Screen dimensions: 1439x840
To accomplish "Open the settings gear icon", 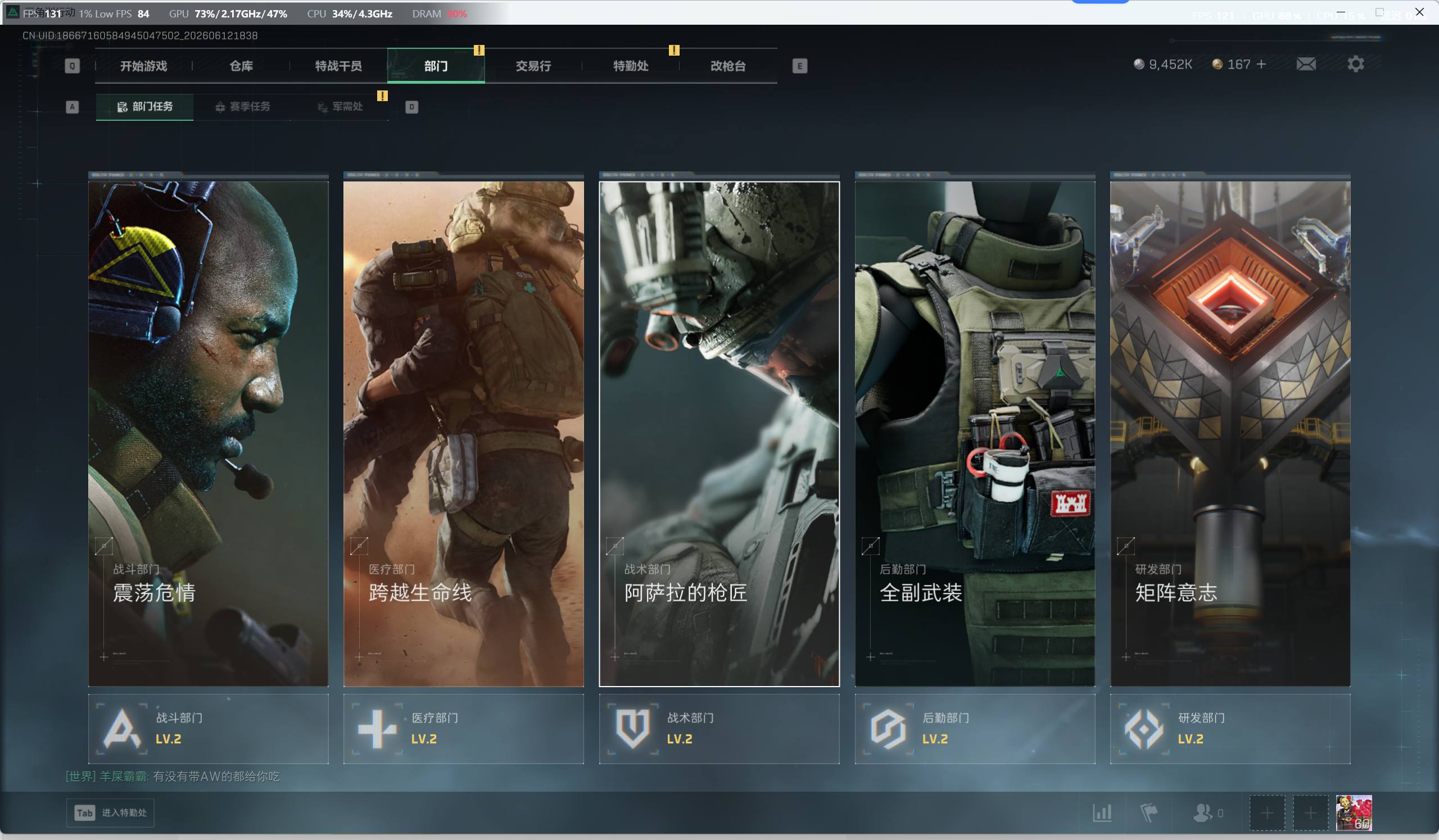I will pos(1356,64).
